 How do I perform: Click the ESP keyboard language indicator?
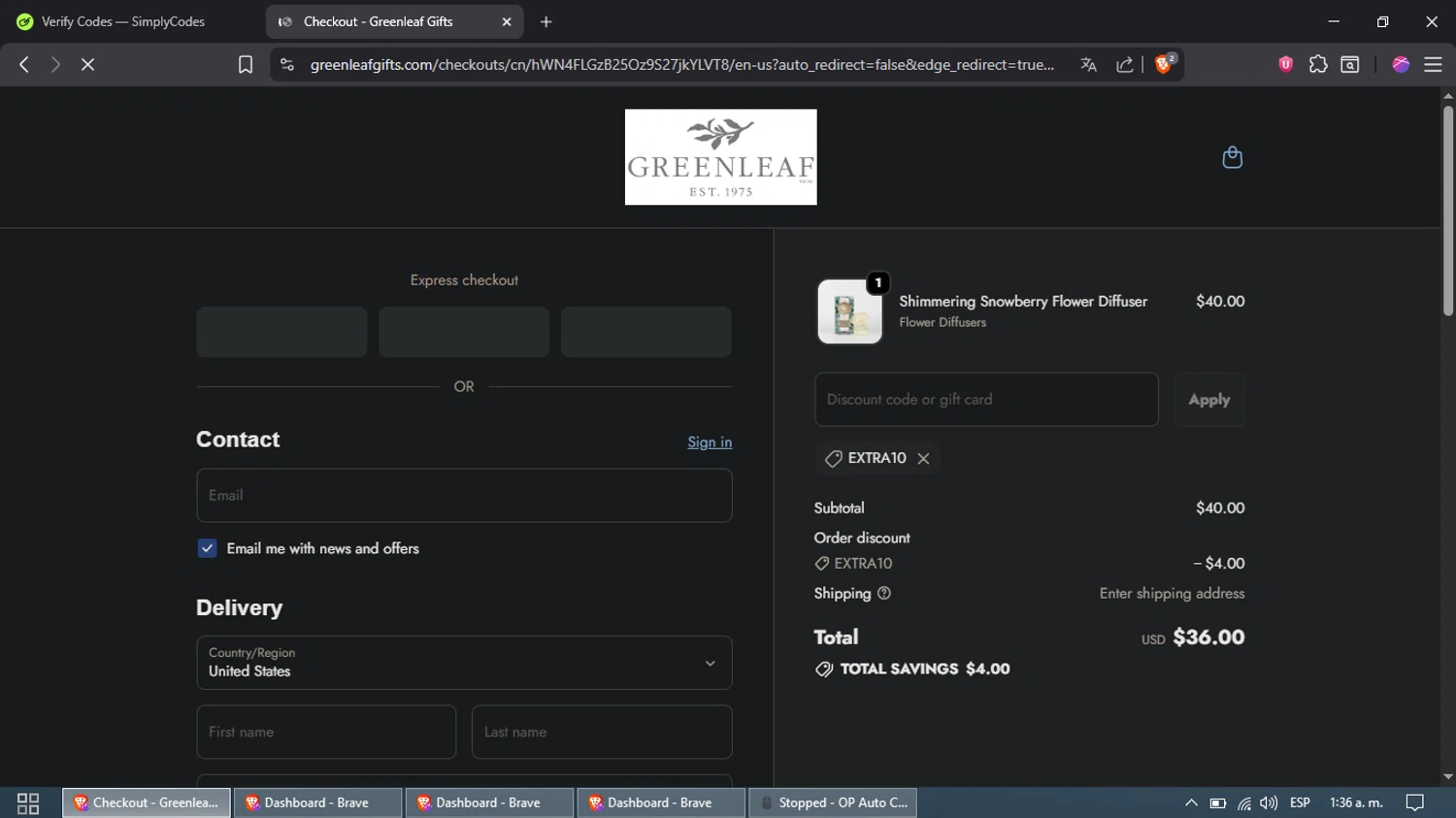point(1300,803)
